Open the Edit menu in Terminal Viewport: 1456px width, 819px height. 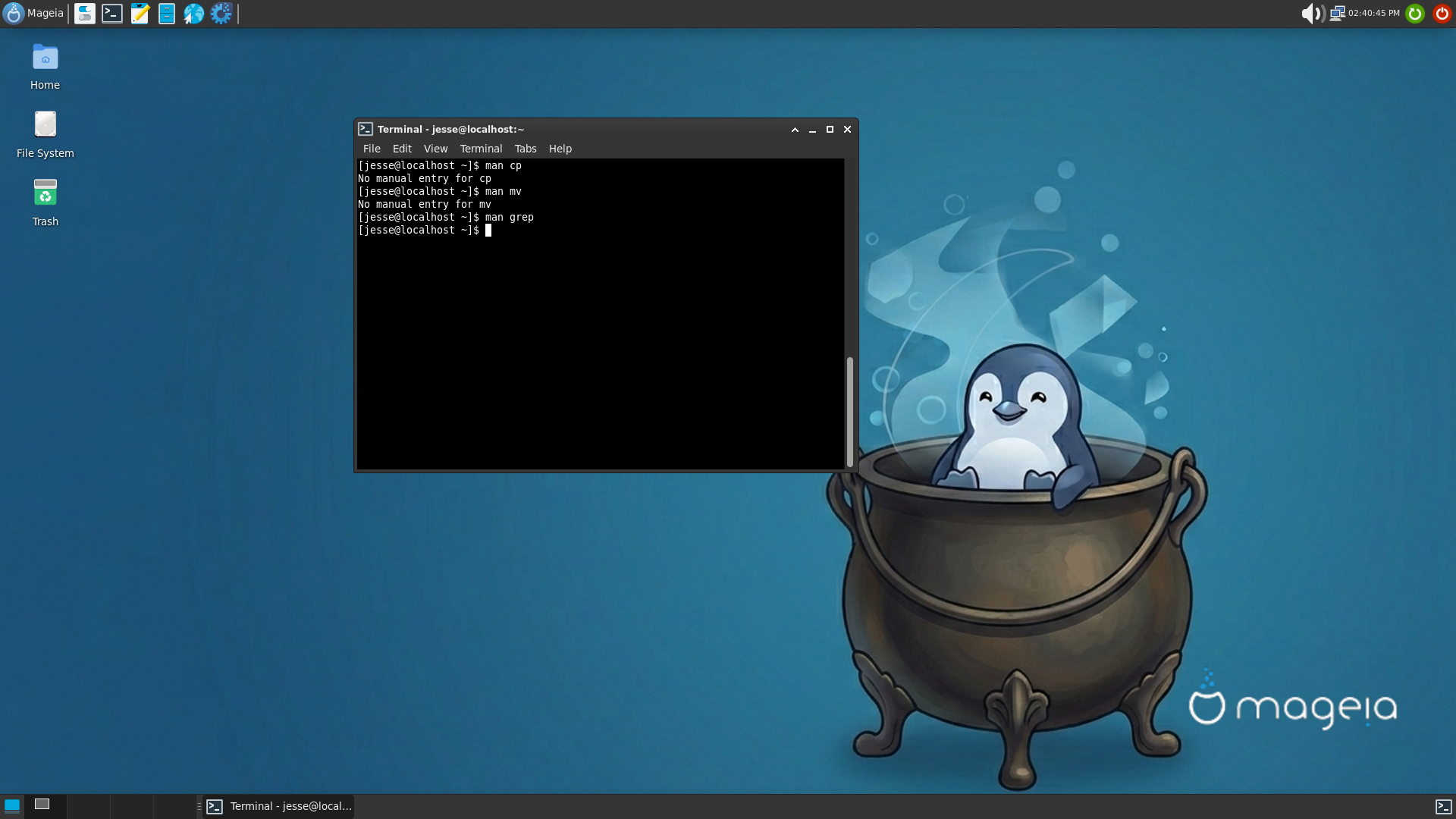(402, 149)
